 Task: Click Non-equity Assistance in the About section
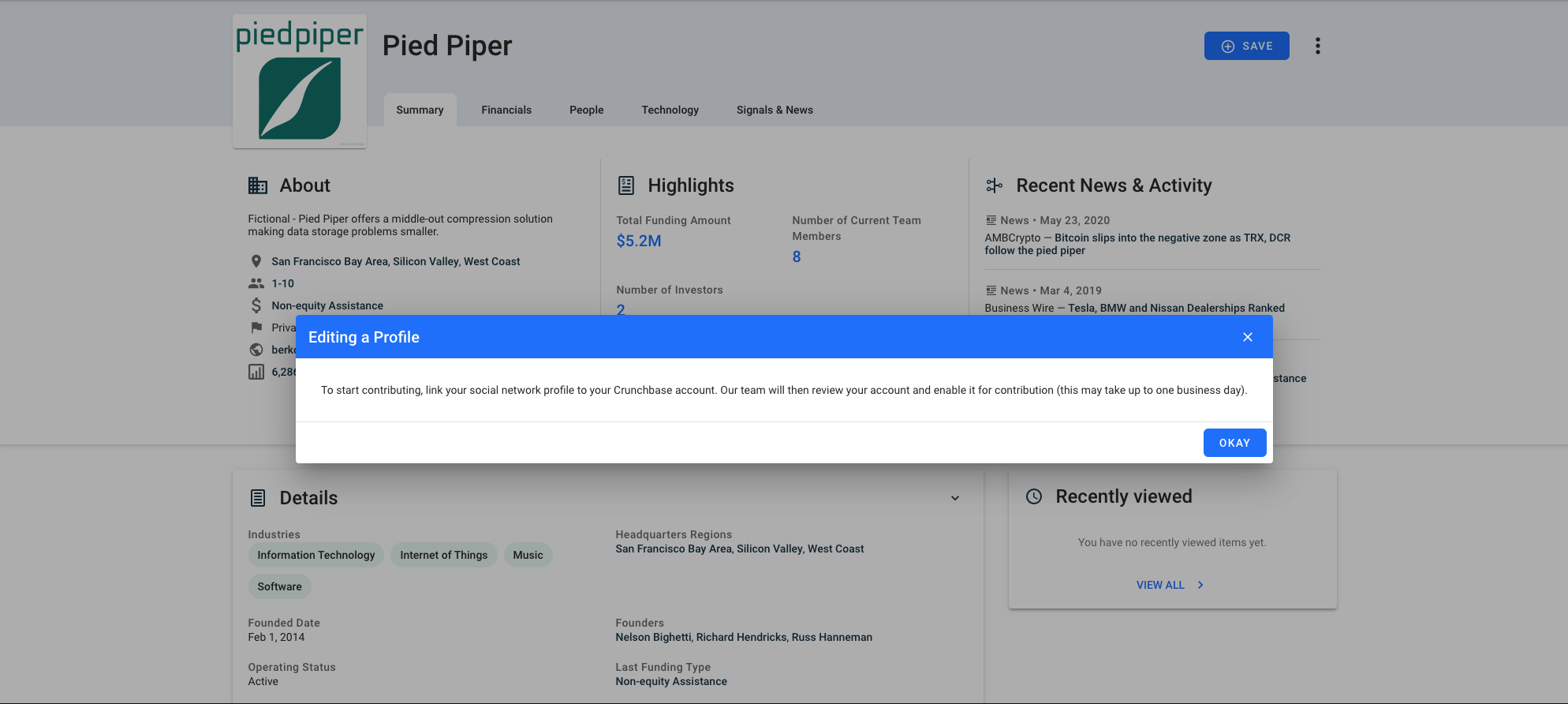(x=327, y=305)
